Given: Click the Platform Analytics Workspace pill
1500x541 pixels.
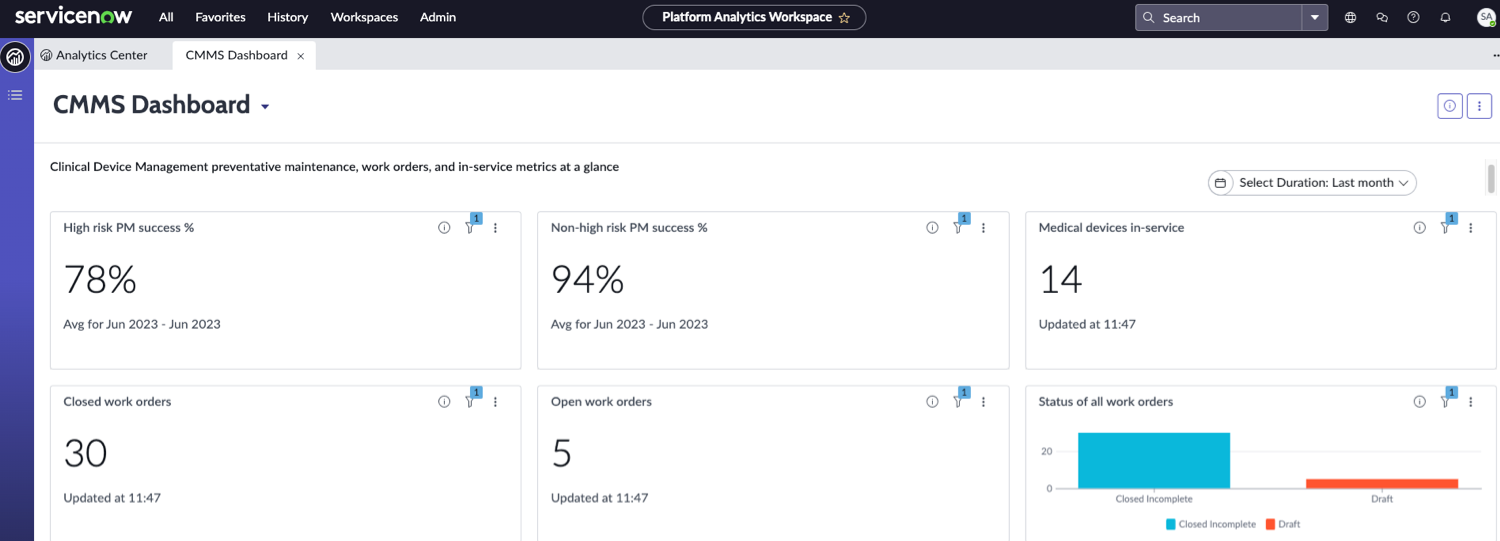Looking at the screenshot, I should click(x=754, y=17).
